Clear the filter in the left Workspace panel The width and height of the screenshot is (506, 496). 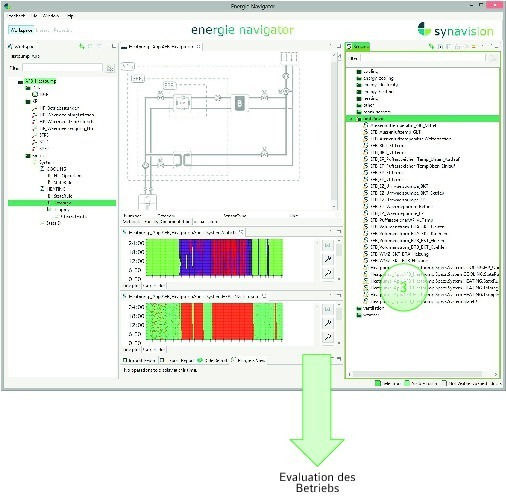coord(110,68)
